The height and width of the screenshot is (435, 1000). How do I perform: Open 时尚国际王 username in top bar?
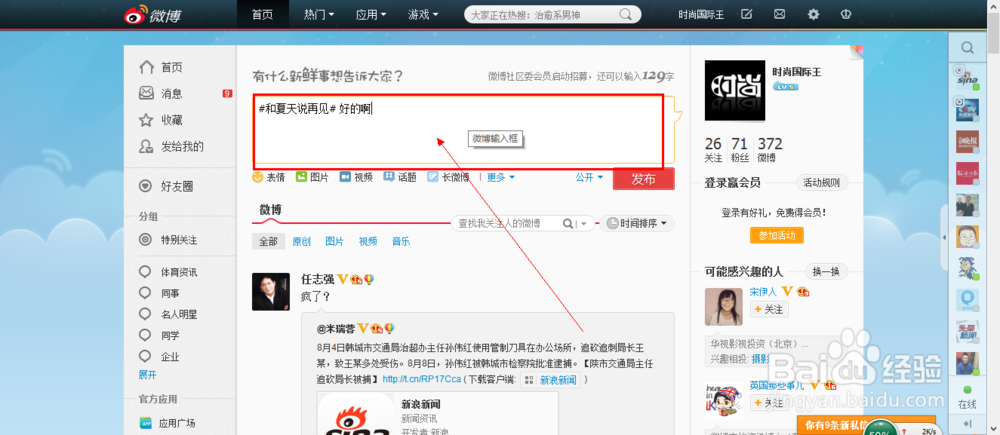701,14
